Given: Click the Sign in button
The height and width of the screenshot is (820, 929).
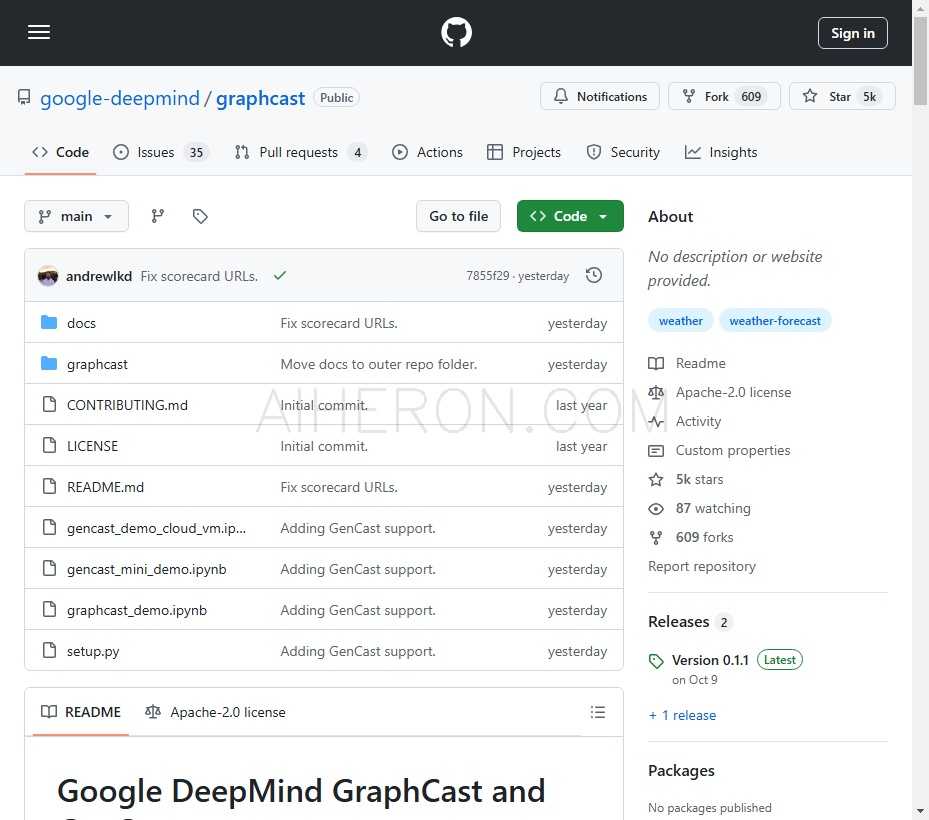Looking at the screenshot, I should (x=852, y=33).
